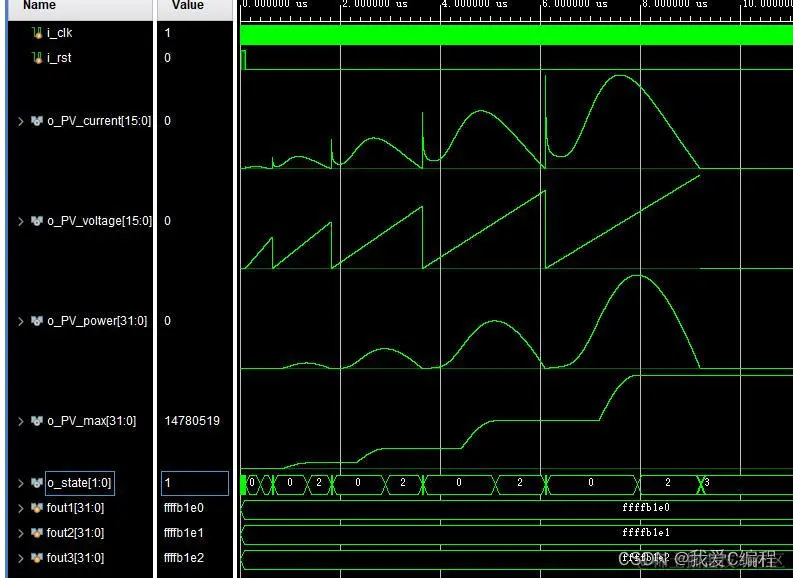The height and width of the screenshot is (578, 793).
Task: Select the fout1[31:0] signal name
Action: [75, 508]
